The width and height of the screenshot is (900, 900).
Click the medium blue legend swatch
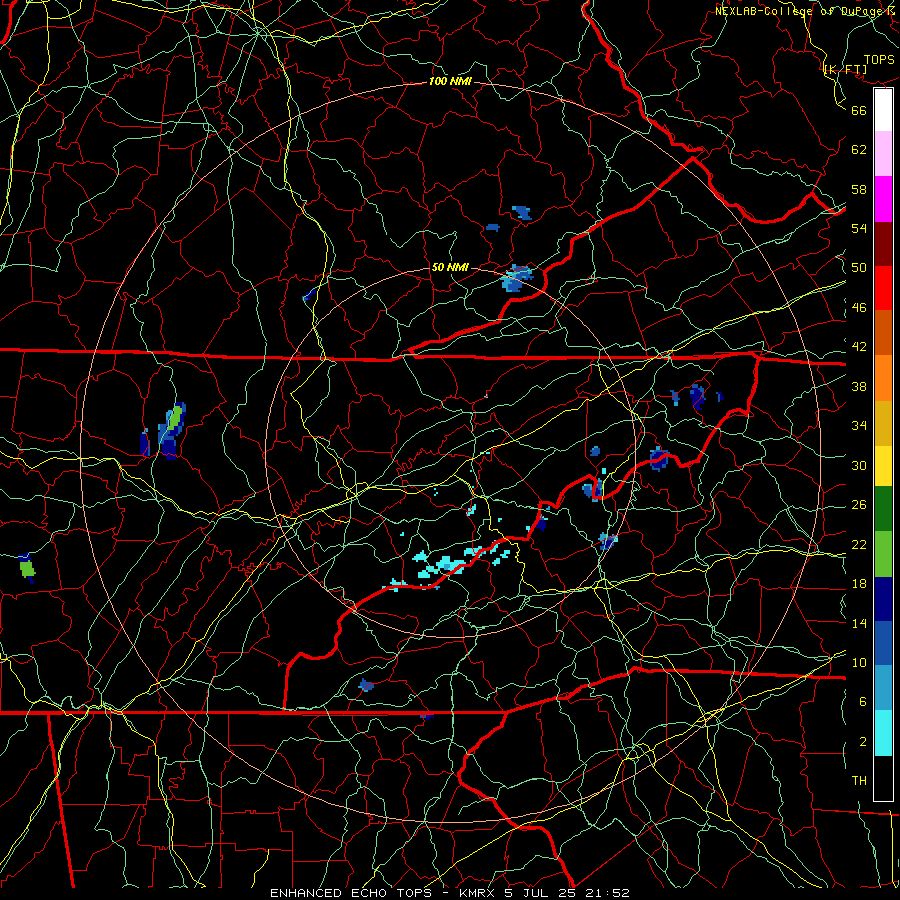(x=883, y=643)
